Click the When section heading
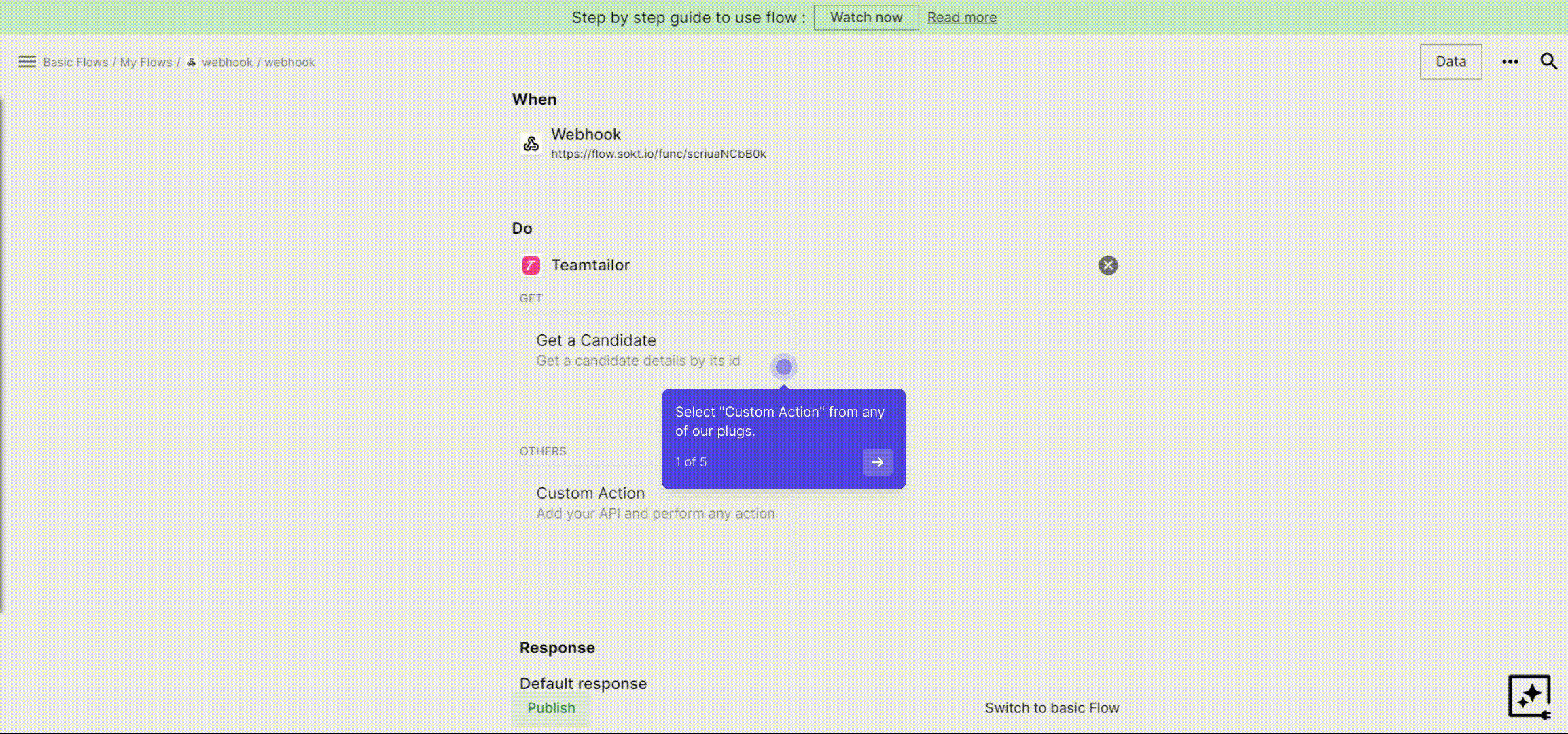 (x=534, y=99)
